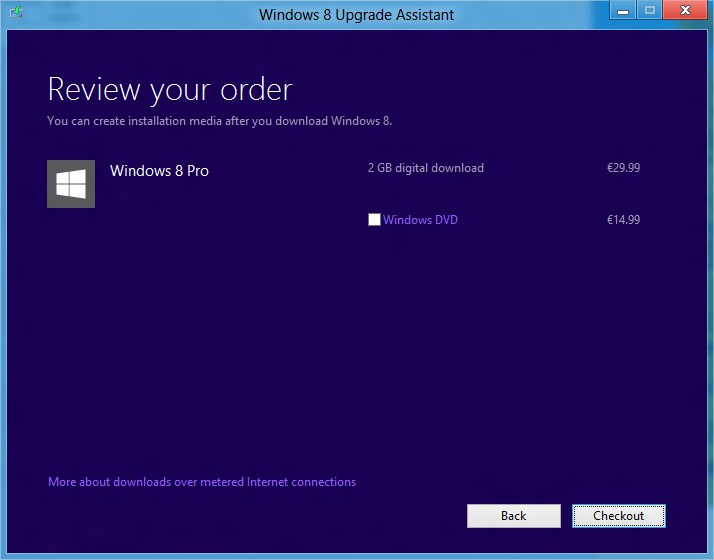Click the 2 GB digital download text
This screenshot has width=714, height=560.
click(x=425, y=168)
